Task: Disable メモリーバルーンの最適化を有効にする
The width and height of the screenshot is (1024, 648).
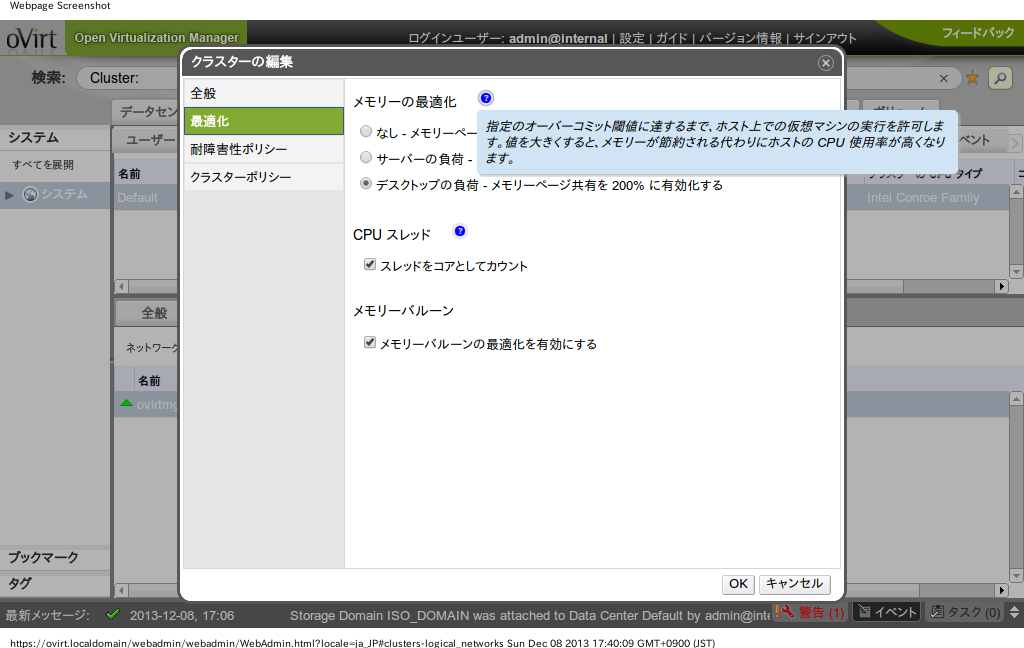Action: click(369, 342)
